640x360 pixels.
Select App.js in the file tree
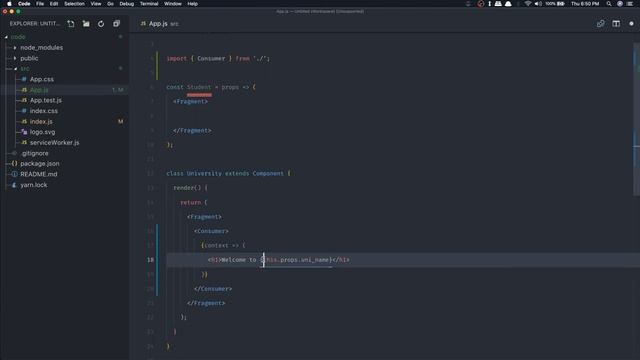(39, 90)
